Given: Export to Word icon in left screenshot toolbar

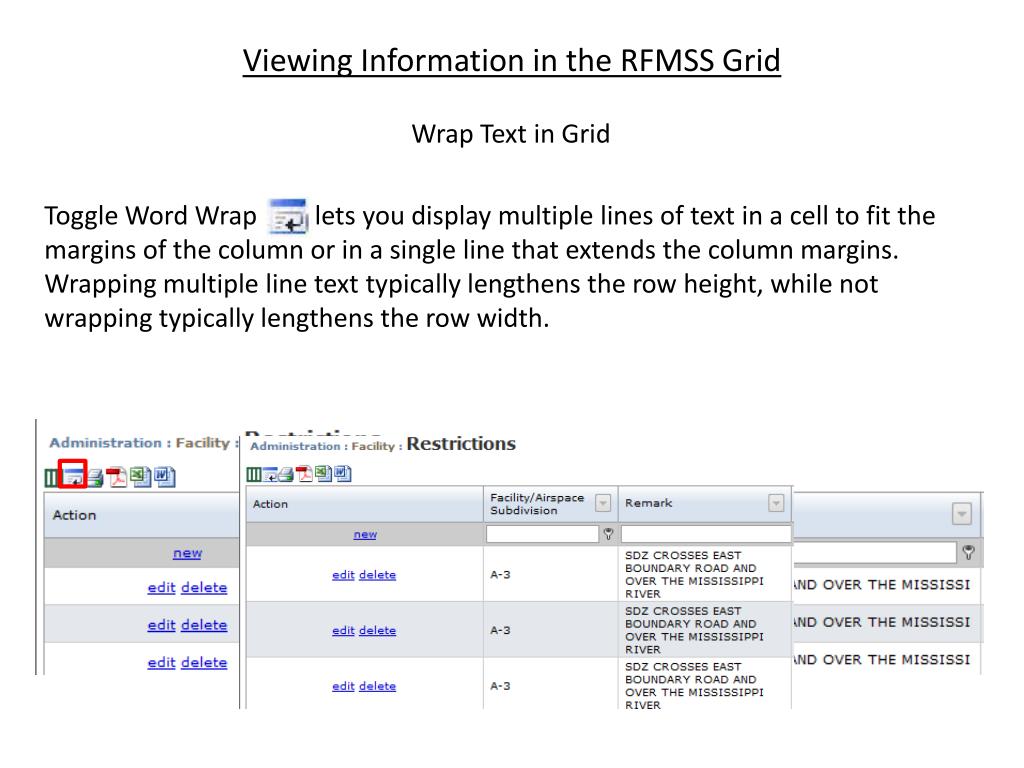Looking at the screenshot, I should click(x=165, y=477).
